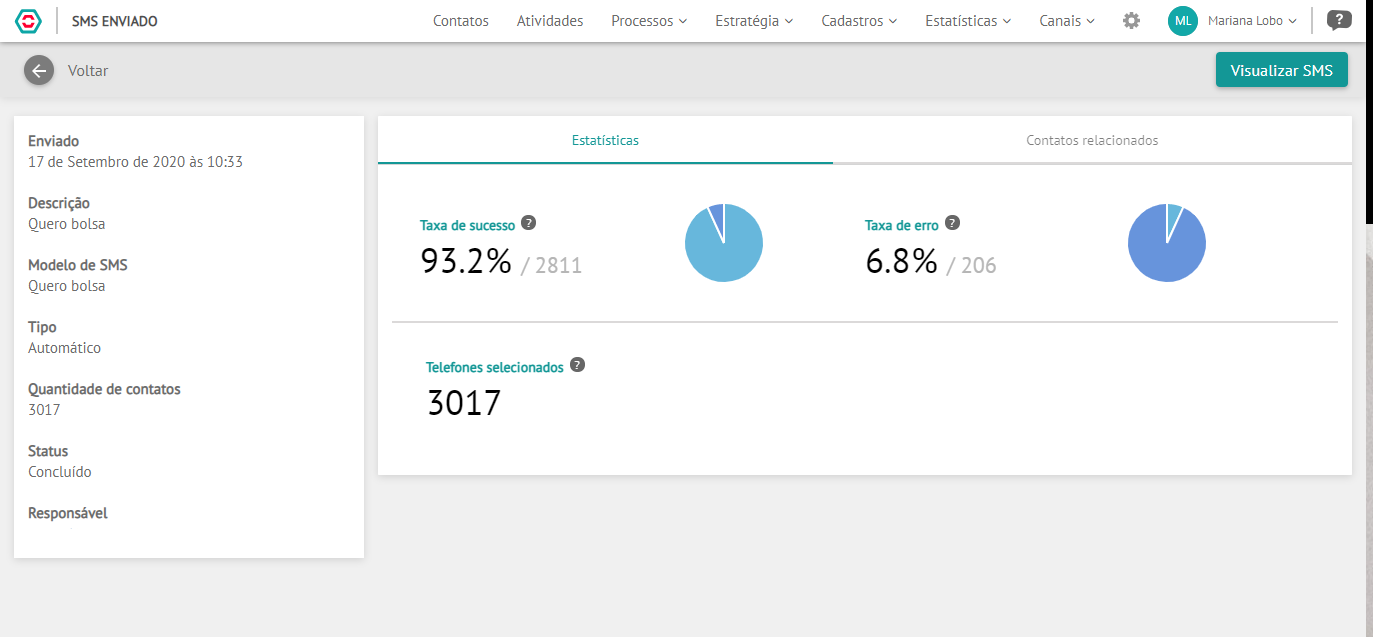
Task: Open Mariana Lobo user menu
Action: point(1253,21)
